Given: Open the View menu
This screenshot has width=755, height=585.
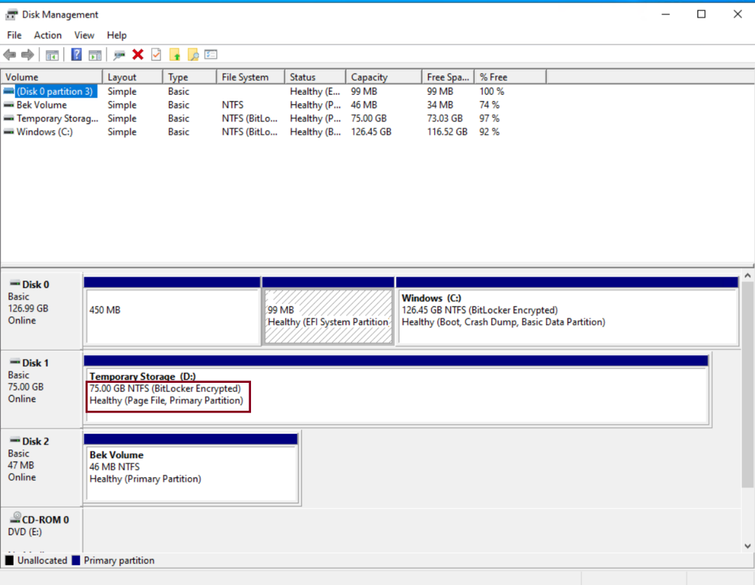Looking at the screenshot, I should [x=84, y=35].
